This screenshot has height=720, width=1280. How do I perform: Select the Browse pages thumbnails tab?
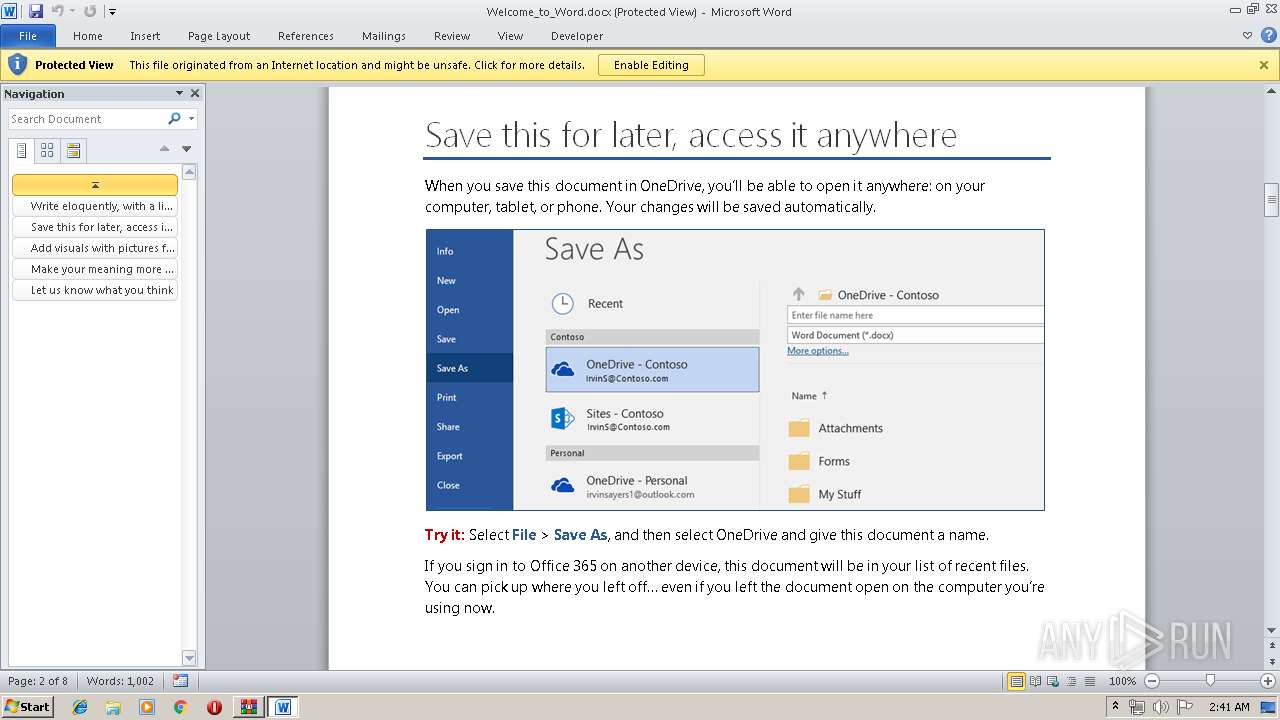pos(47,151)
